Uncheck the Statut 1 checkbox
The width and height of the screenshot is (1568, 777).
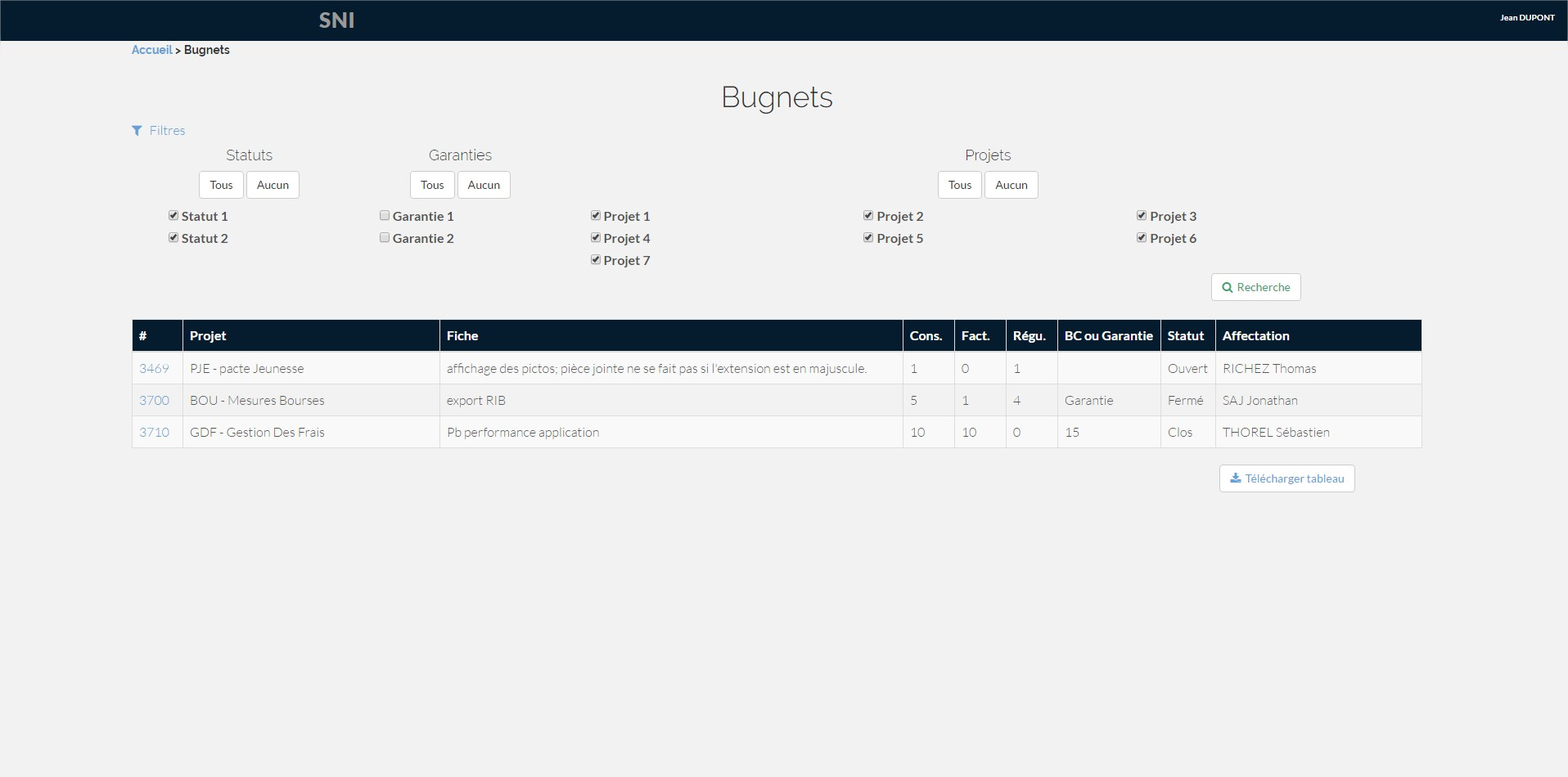173,216
